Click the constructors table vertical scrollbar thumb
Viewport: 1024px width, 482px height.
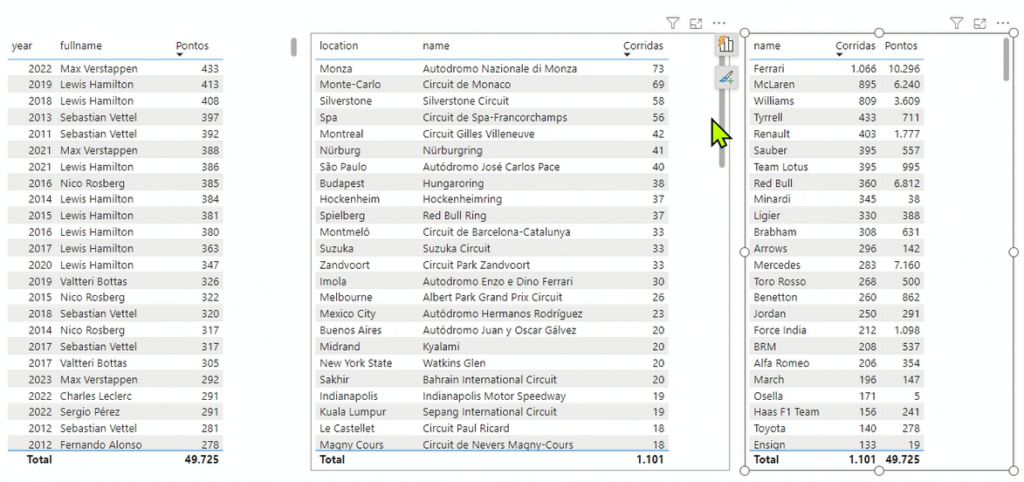(1005, 60)
